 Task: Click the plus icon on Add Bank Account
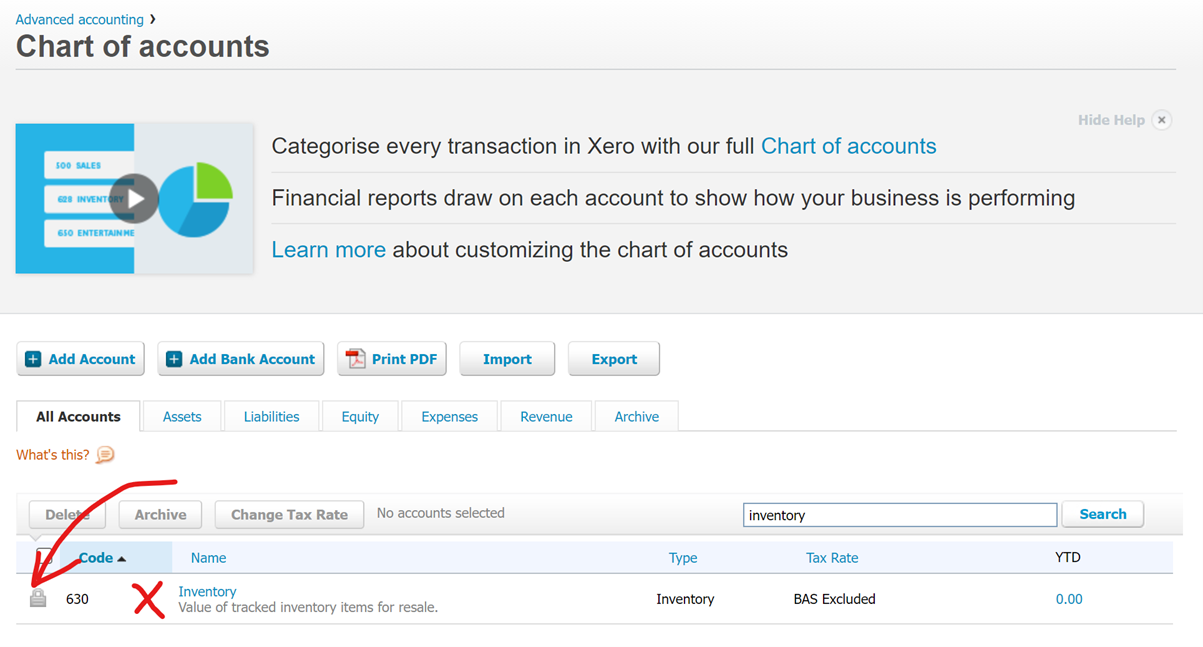pos(174,359)
